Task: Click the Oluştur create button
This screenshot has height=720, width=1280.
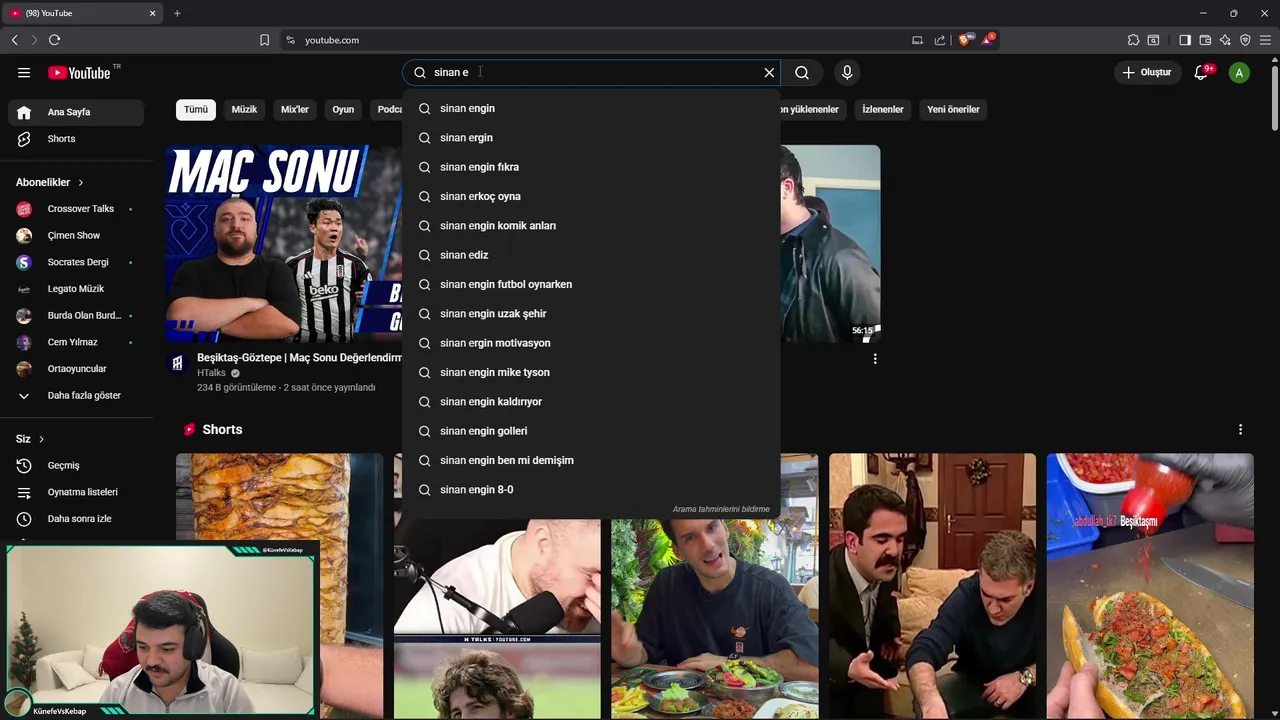Action: point(1146,72)
